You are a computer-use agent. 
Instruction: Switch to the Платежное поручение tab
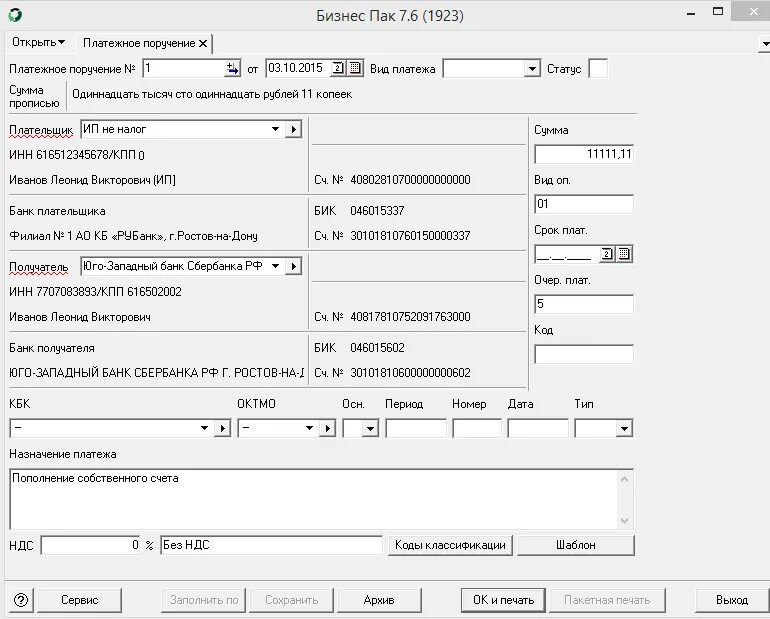139,43
